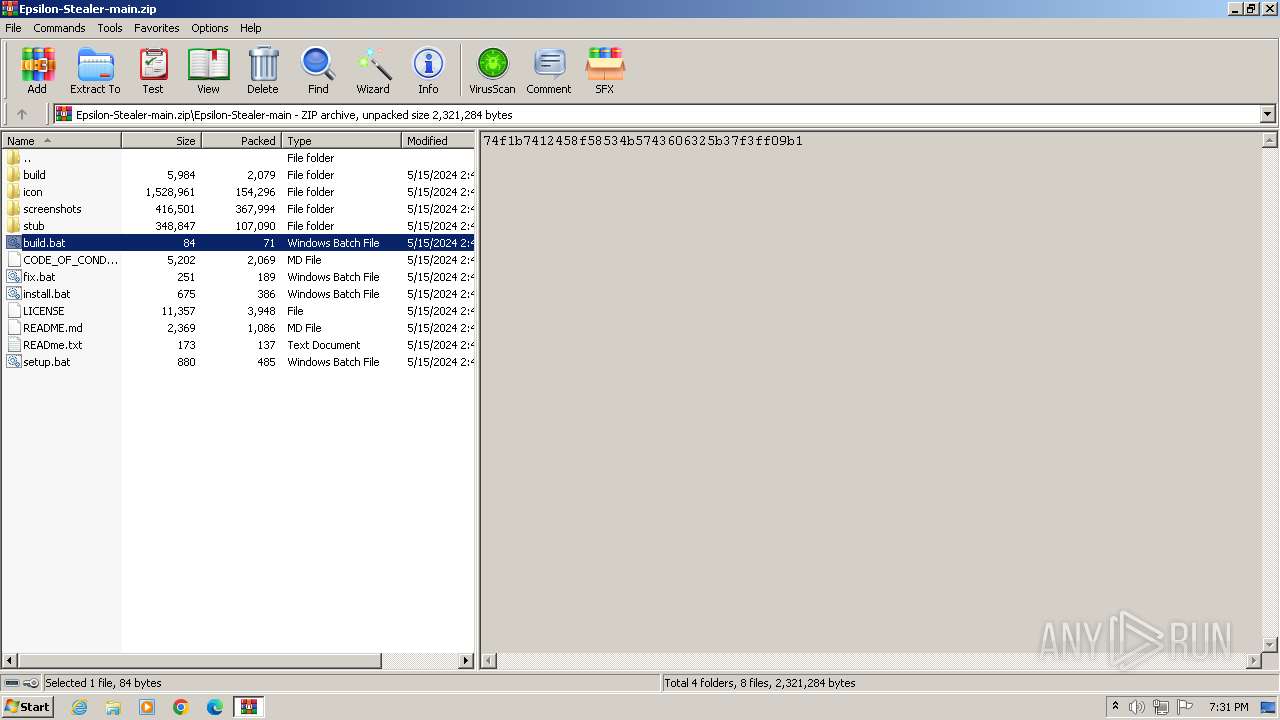Click the archive comment hash text
Viewport: 1280px width, 720px height.
coord(643,141)
